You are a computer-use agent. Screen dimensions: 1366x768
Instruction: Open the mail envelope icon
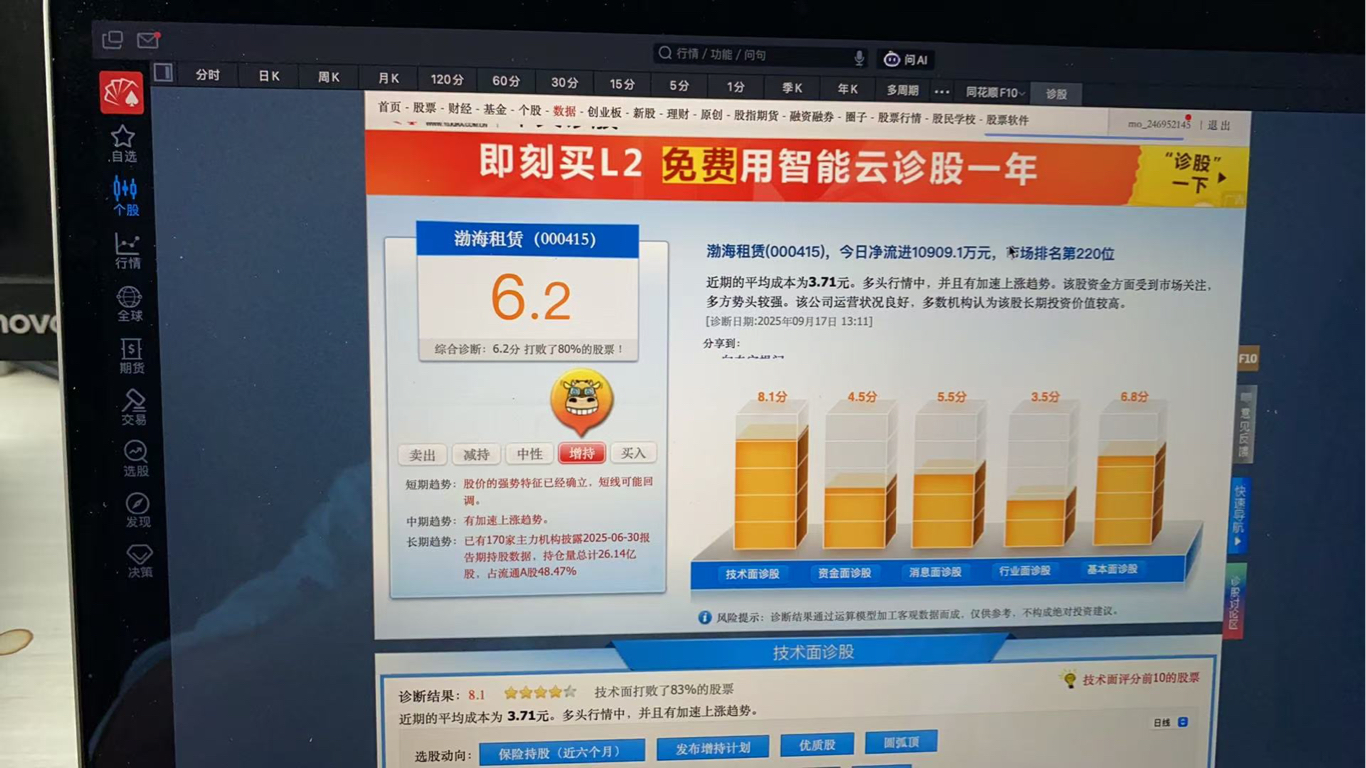click(148, 41)
